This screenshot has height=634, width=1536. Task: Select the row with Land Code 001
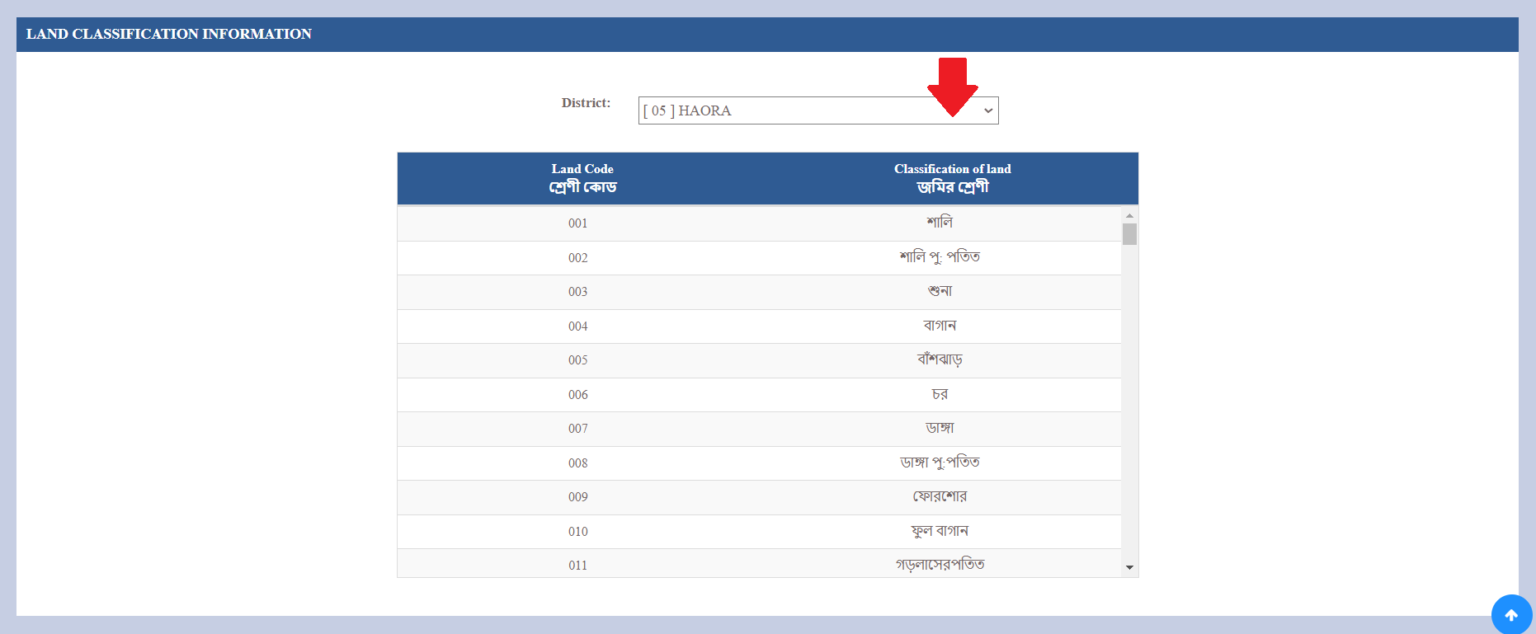pos(762,222)
